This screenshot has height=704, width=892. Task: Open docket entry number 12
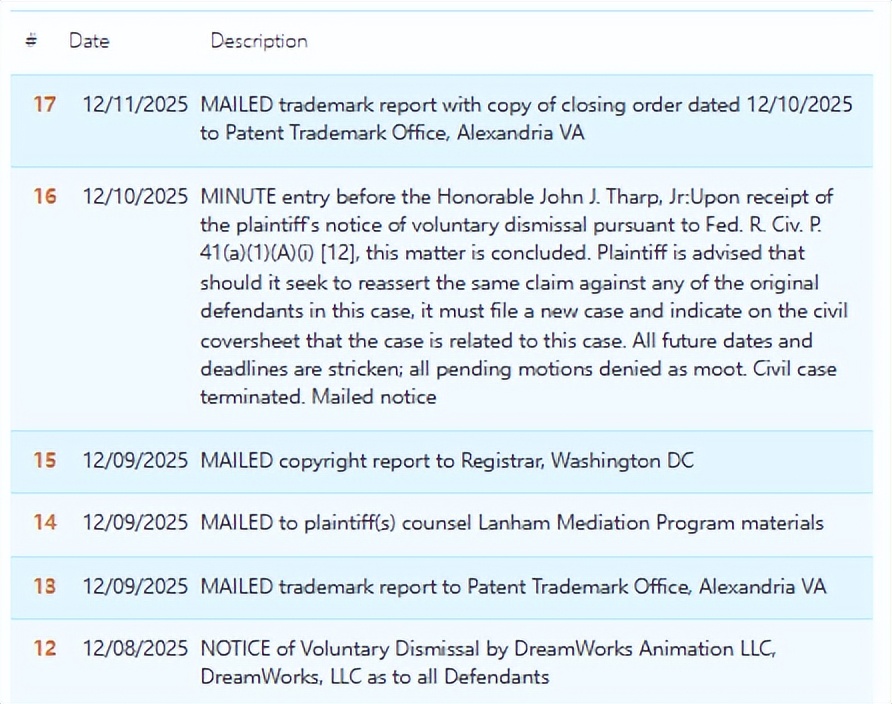(44, 648)
